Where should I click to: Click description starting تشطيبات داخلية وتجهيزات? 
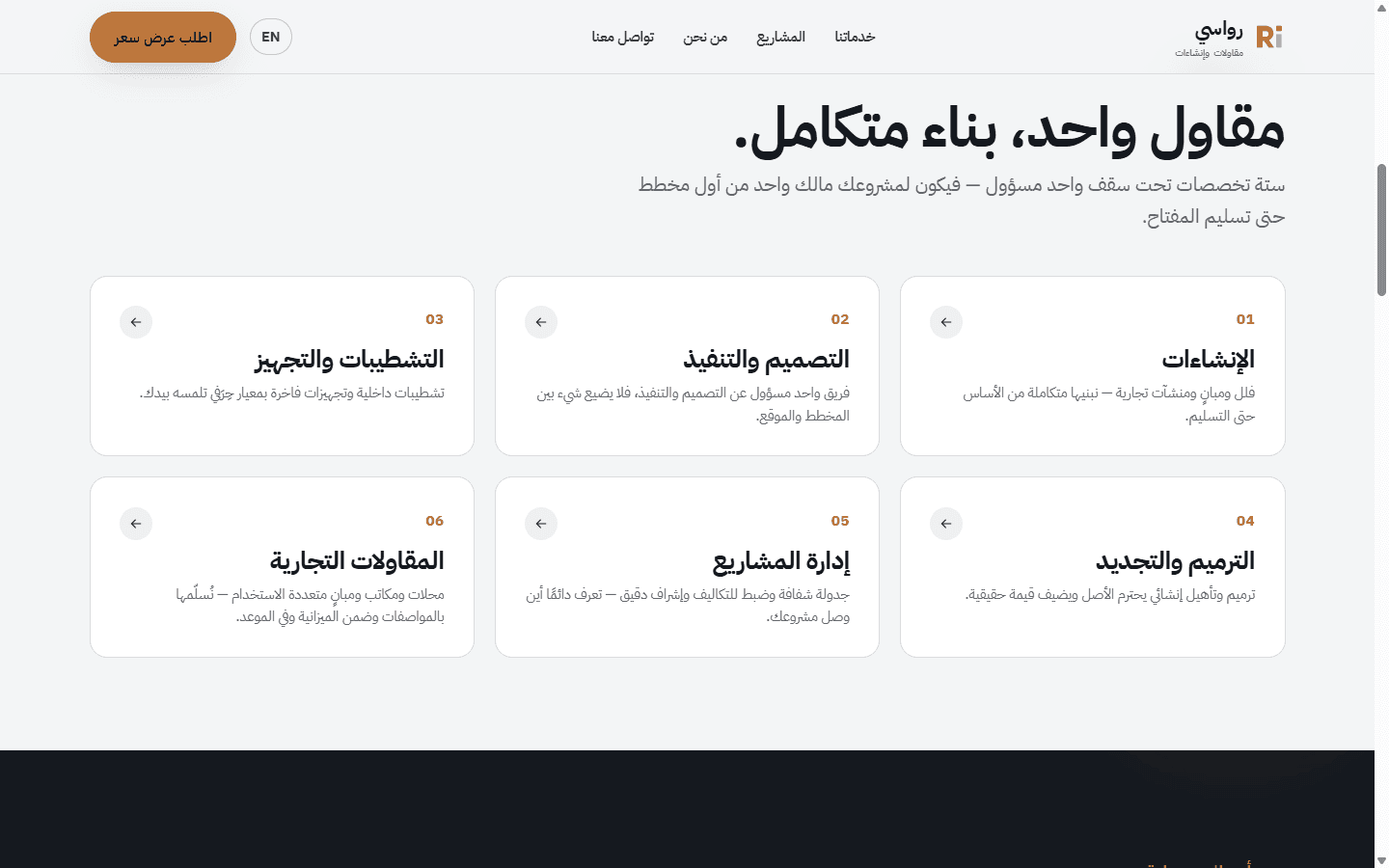(292, 393)
